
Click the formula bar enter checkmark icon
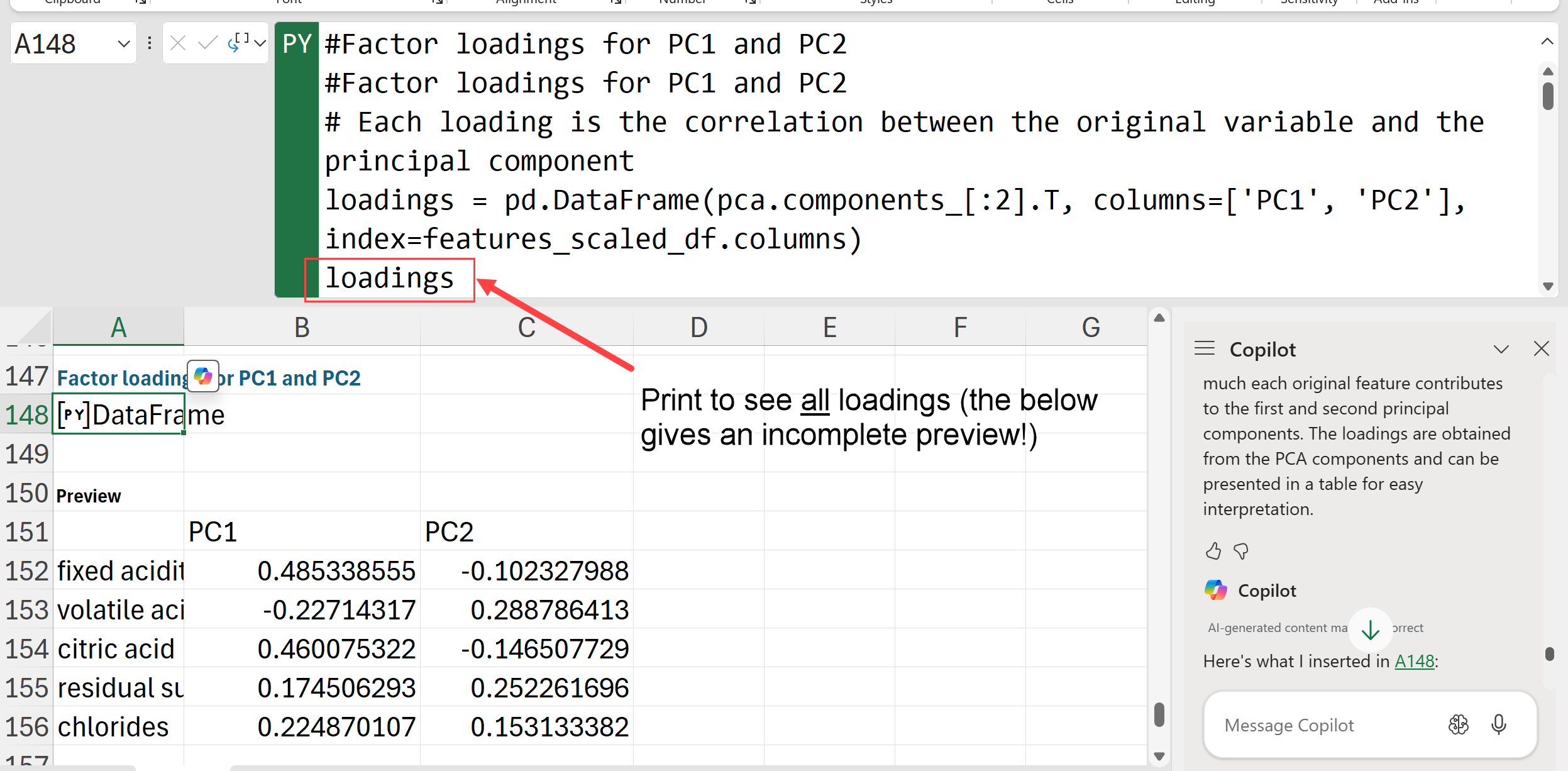(x=207, y=43)
